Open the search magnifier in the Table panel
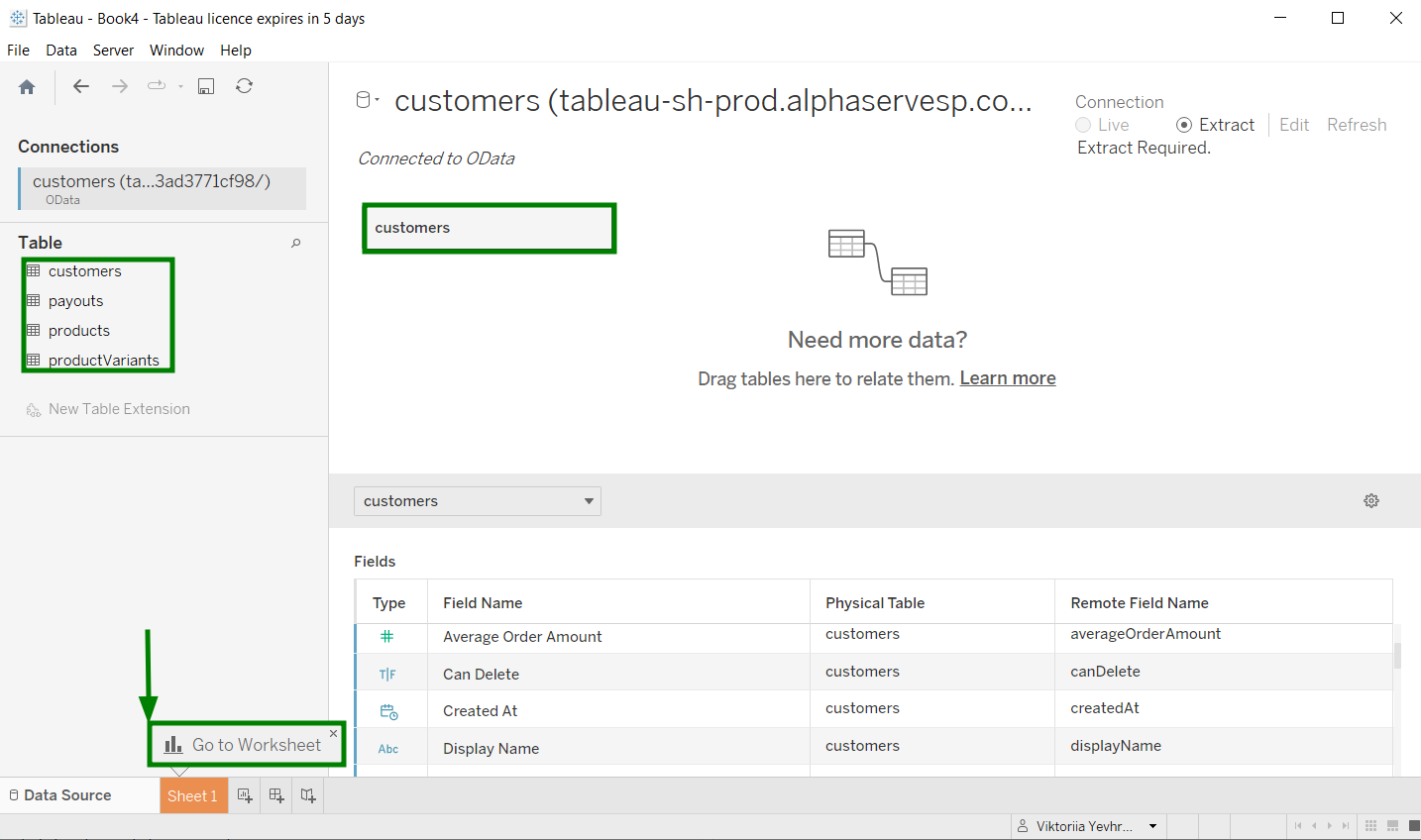The image size is (1421, 840). point(295,243)
